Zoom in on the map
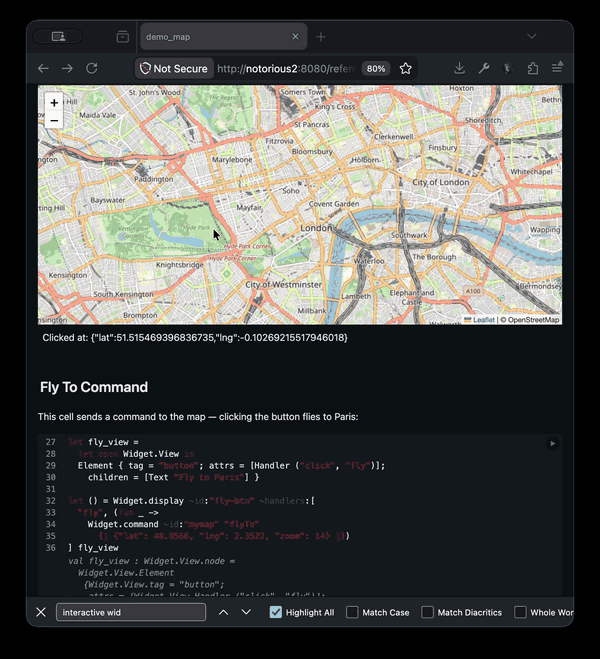This screenshot has width=600, height=659. pos(54,102)
